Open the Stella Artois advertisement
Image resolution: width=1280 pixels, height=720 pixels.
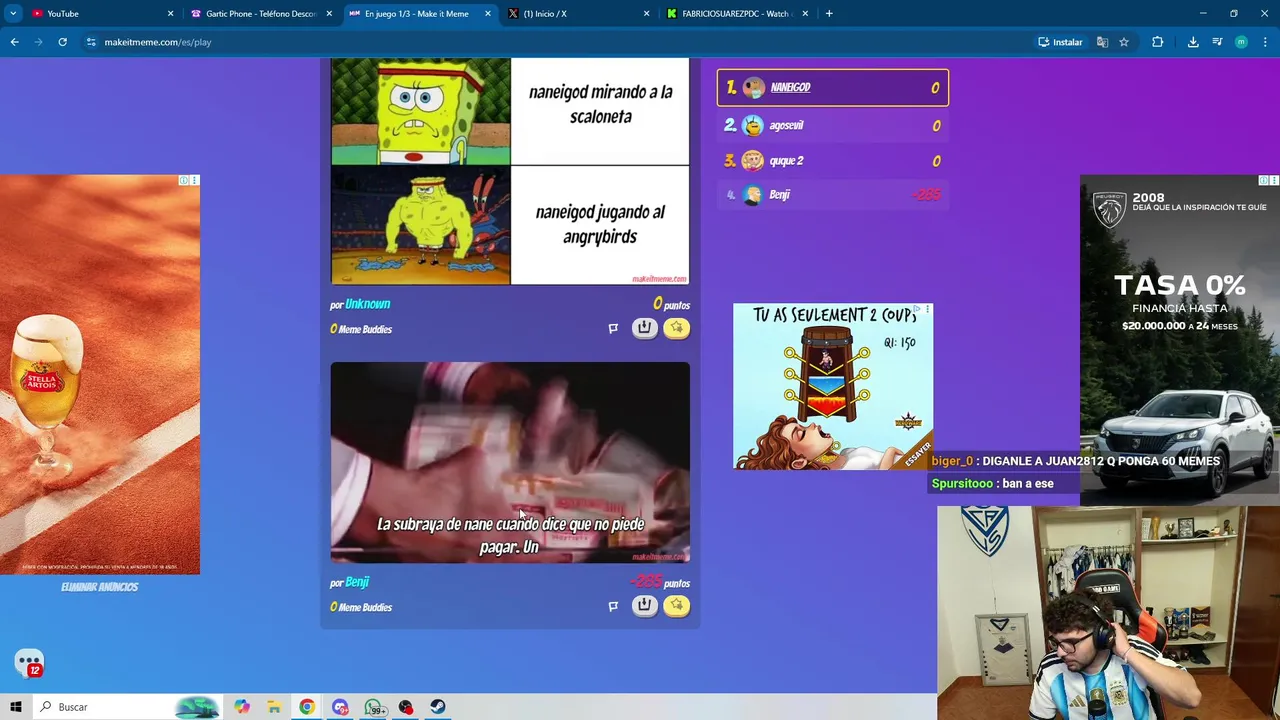pos(100,374)
